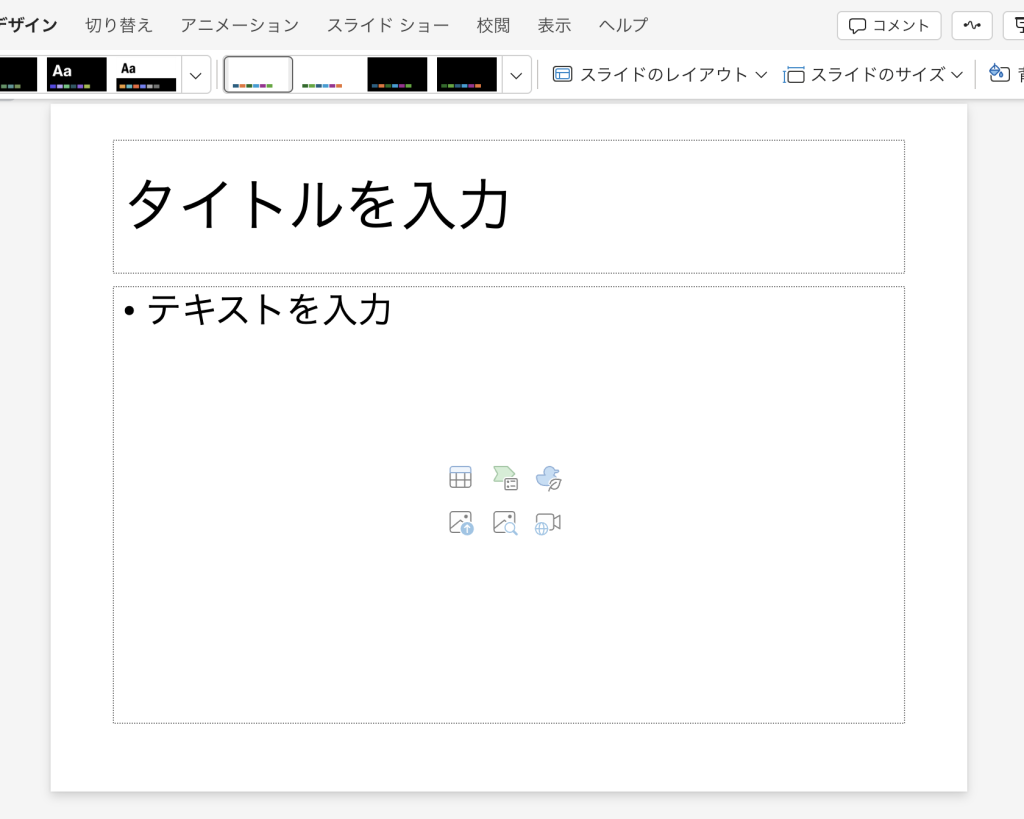Insert a table via the placeholder table icon
Screen dimensions: 1024x819
(x=460, y=477)
